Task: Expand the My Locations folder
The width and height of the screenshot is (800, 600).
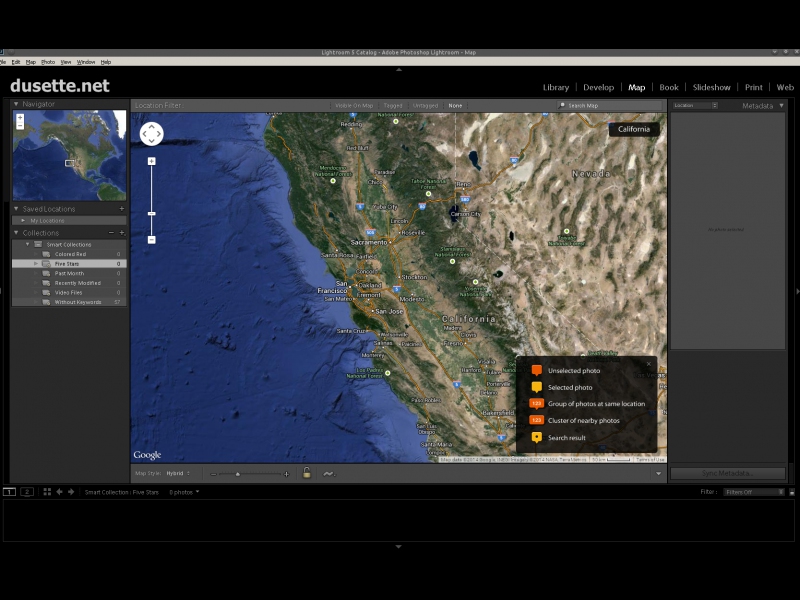Action: pos(23,221)
